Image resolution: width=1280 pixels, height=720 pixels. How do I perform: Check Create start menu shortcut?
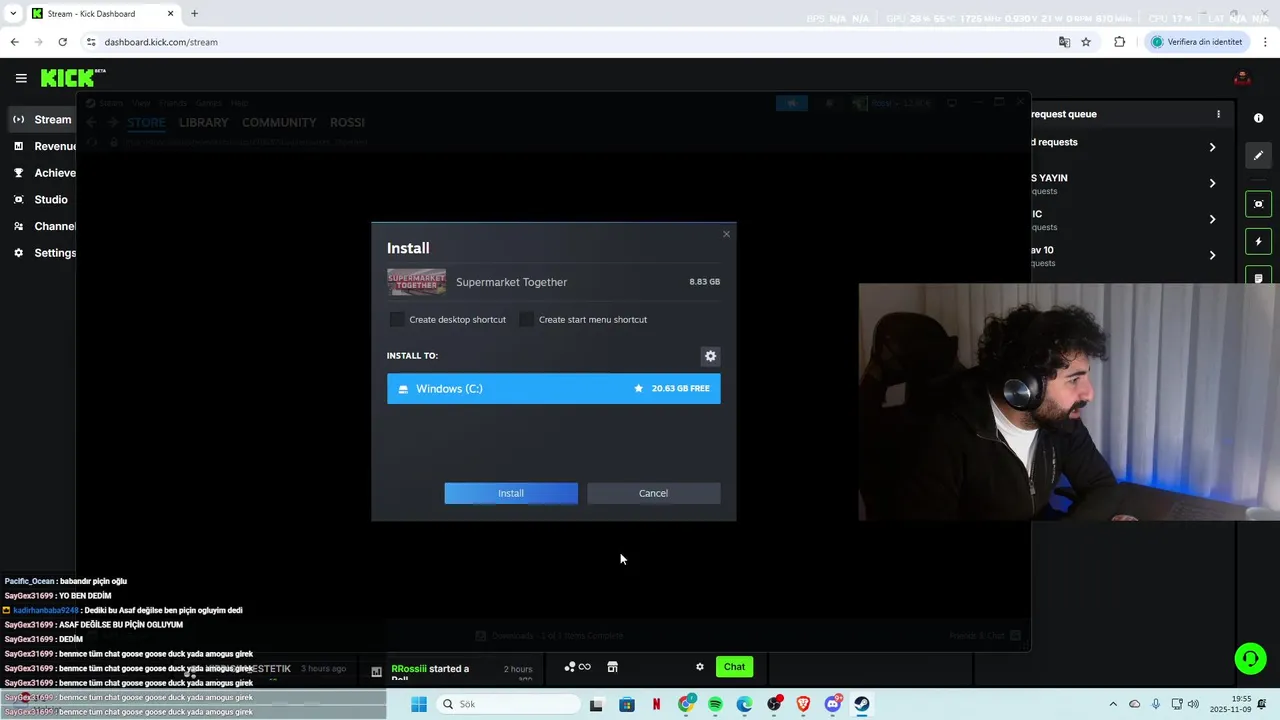coord(527,319)
